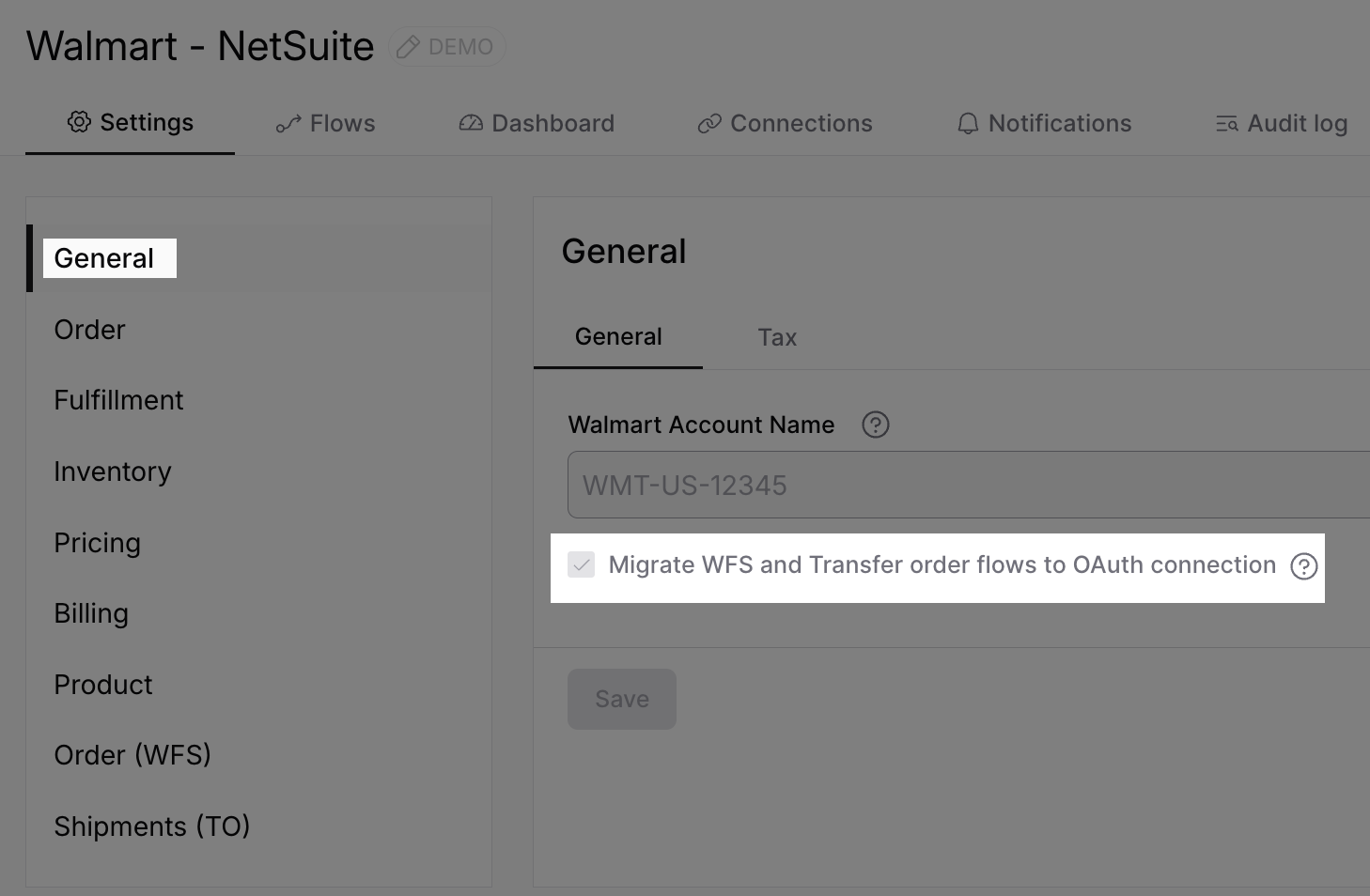Toggle Migrate WFS and Transfer order flows checkbox
This screenshot has height=896, width=1370.
pyautogui.click(x=582, y=564)
